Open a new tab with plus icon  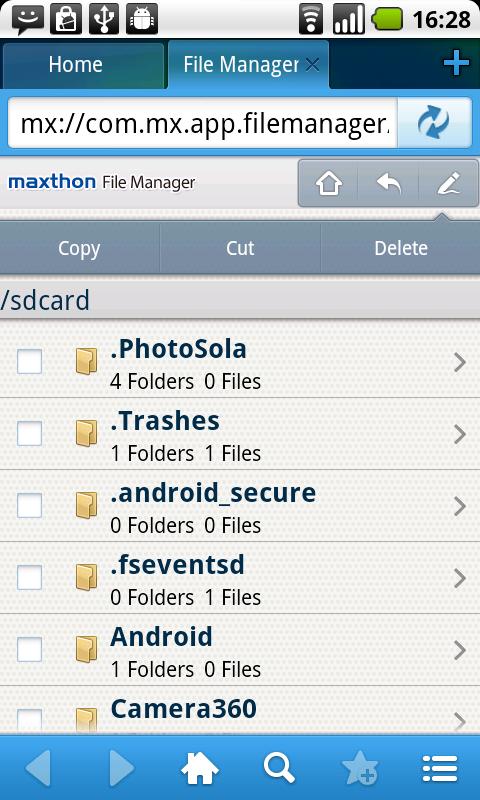[x=456, y=65]
